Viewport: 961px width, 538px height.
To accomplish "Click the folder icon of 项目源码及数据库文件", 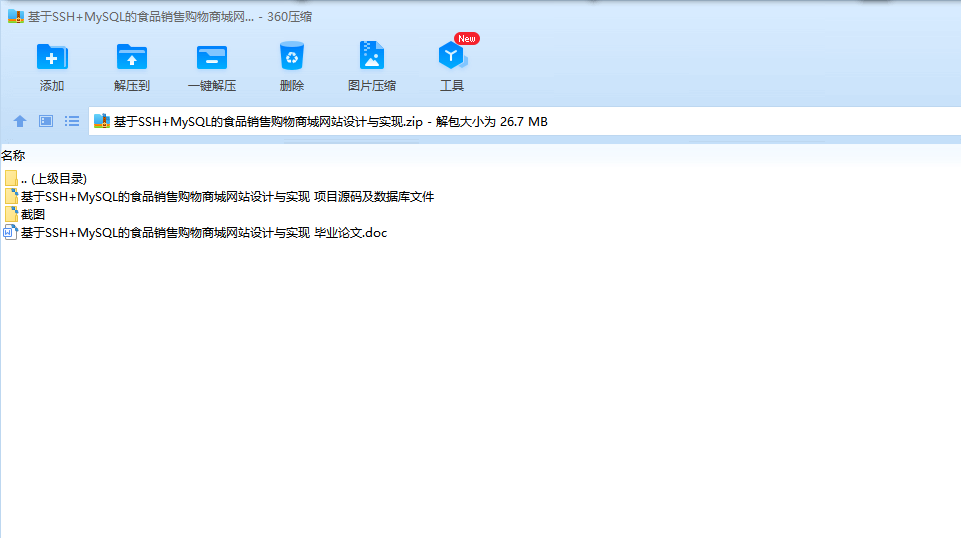I will click(11, 197).
